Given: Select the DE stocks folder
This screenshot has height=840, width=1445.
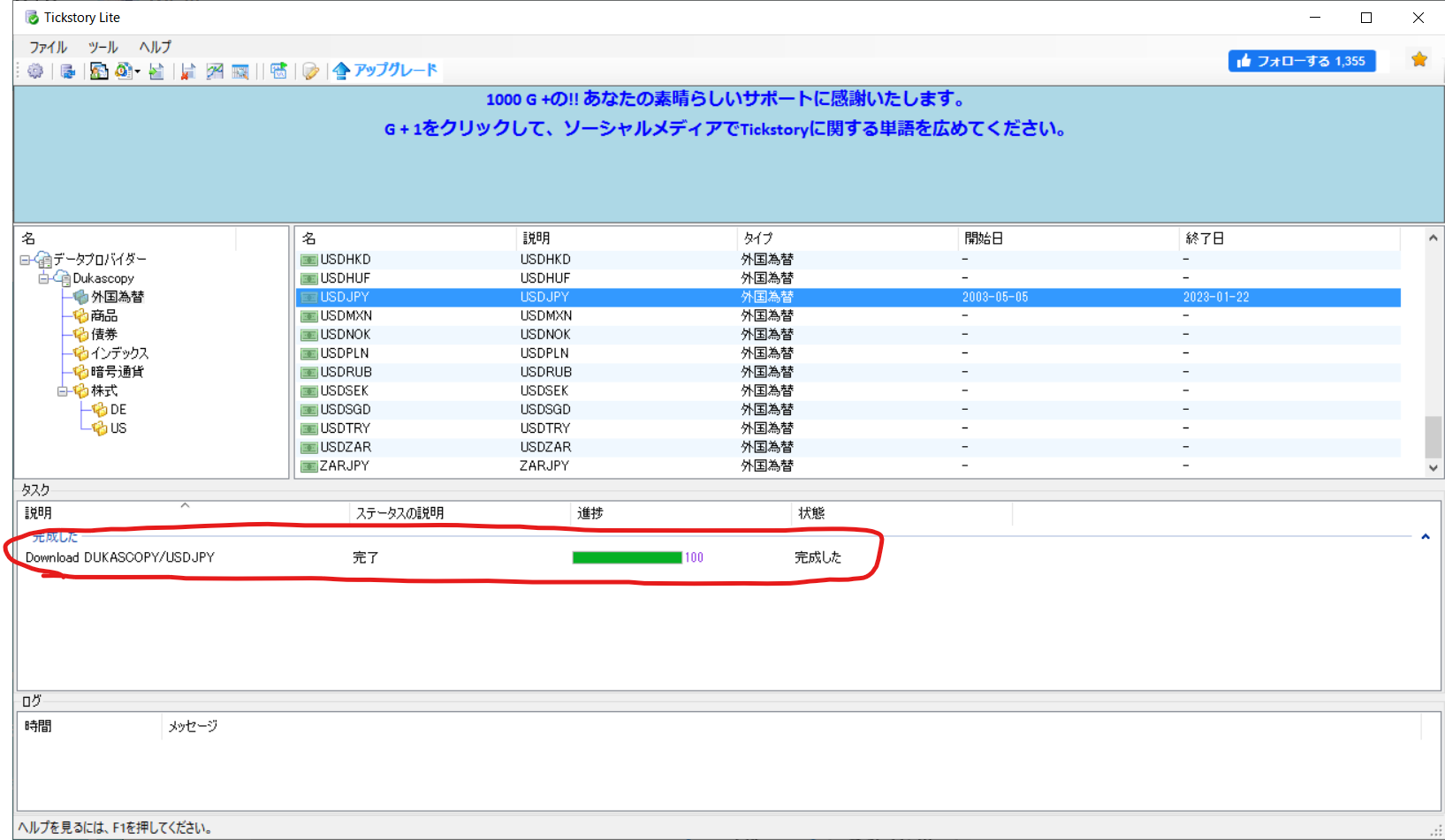Looking at the screenshot, I should point(118,410).
